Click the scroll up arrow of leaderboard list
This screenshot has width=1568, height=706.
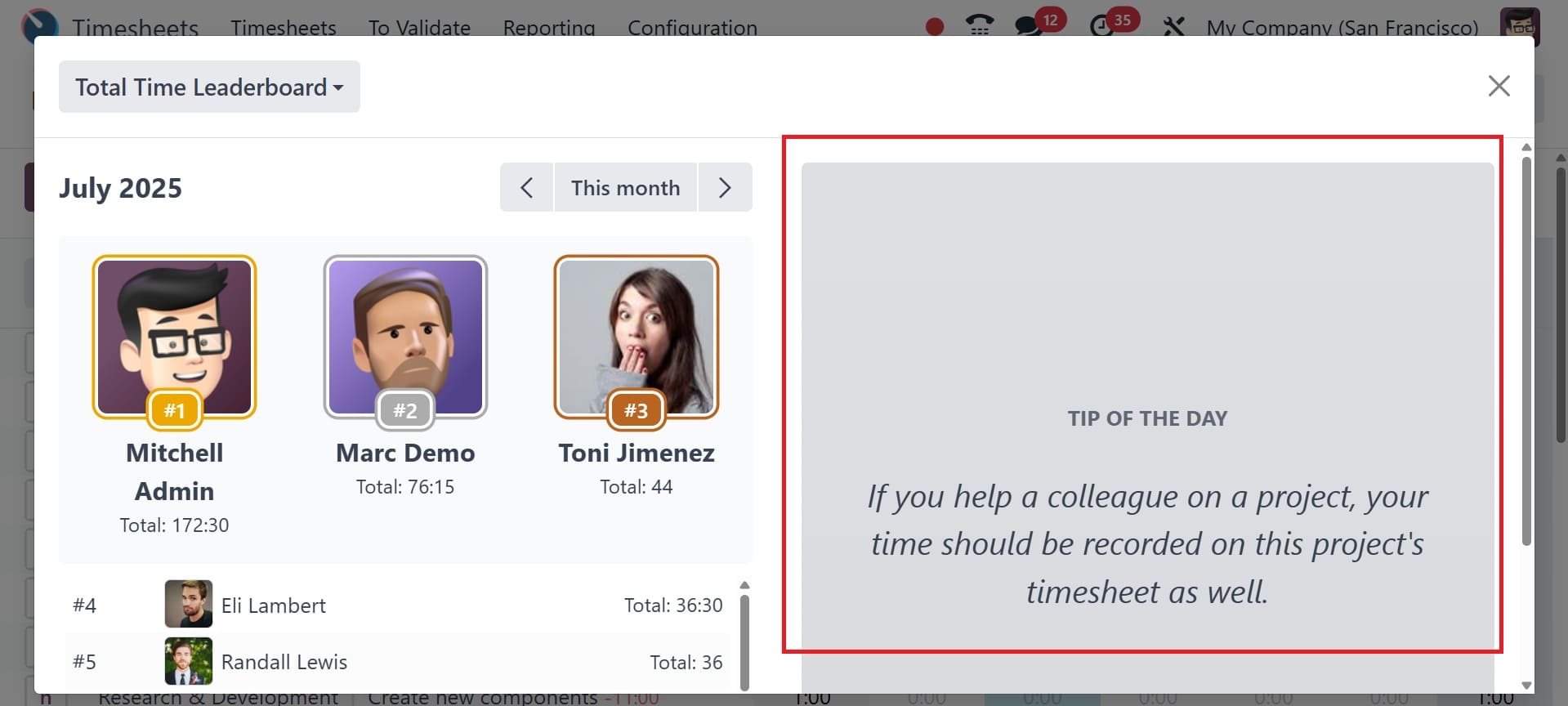tap(744, 585)
